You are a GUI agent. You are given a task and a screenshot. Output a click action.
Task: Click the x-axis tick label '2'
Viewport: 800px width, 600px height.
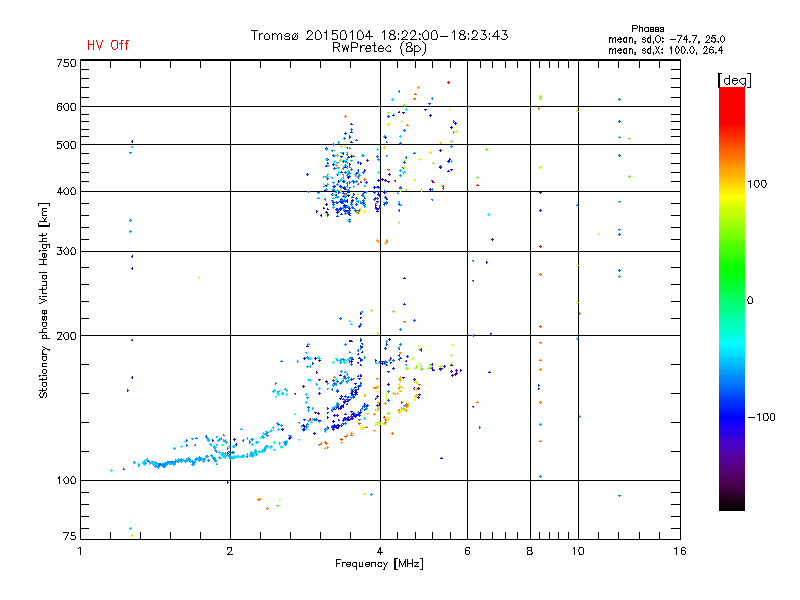230,551
